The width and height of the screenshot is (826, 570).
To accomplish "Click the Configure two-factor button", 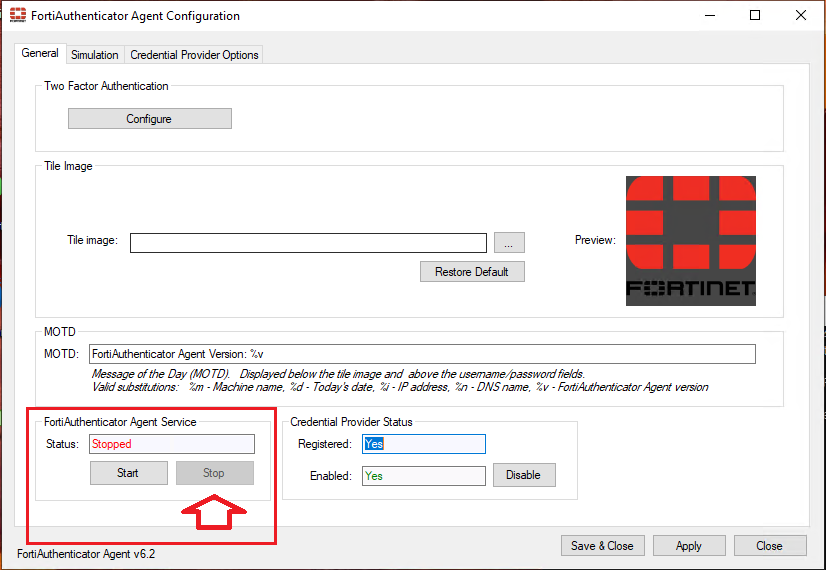I will (x=150, y=119).
